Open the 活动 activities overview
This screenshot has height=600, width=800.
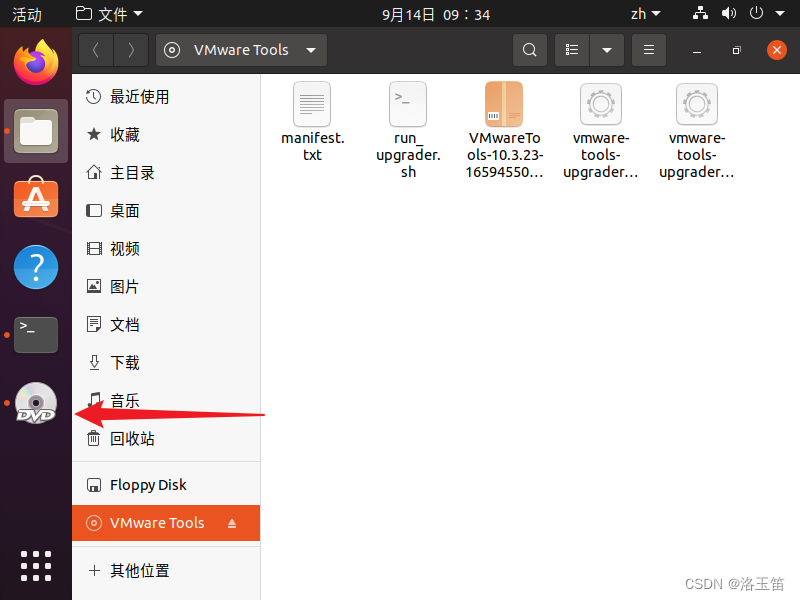tap(27, 14)
